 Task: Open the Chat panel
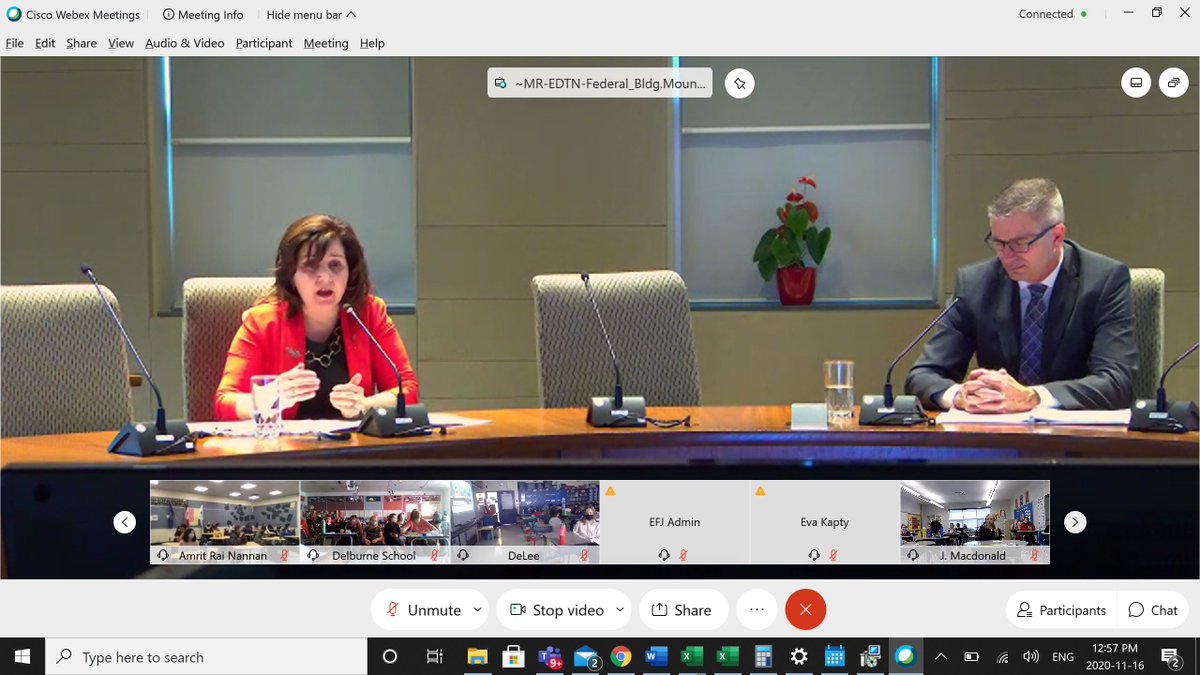pyautogui.click(x=1153, y=610)
